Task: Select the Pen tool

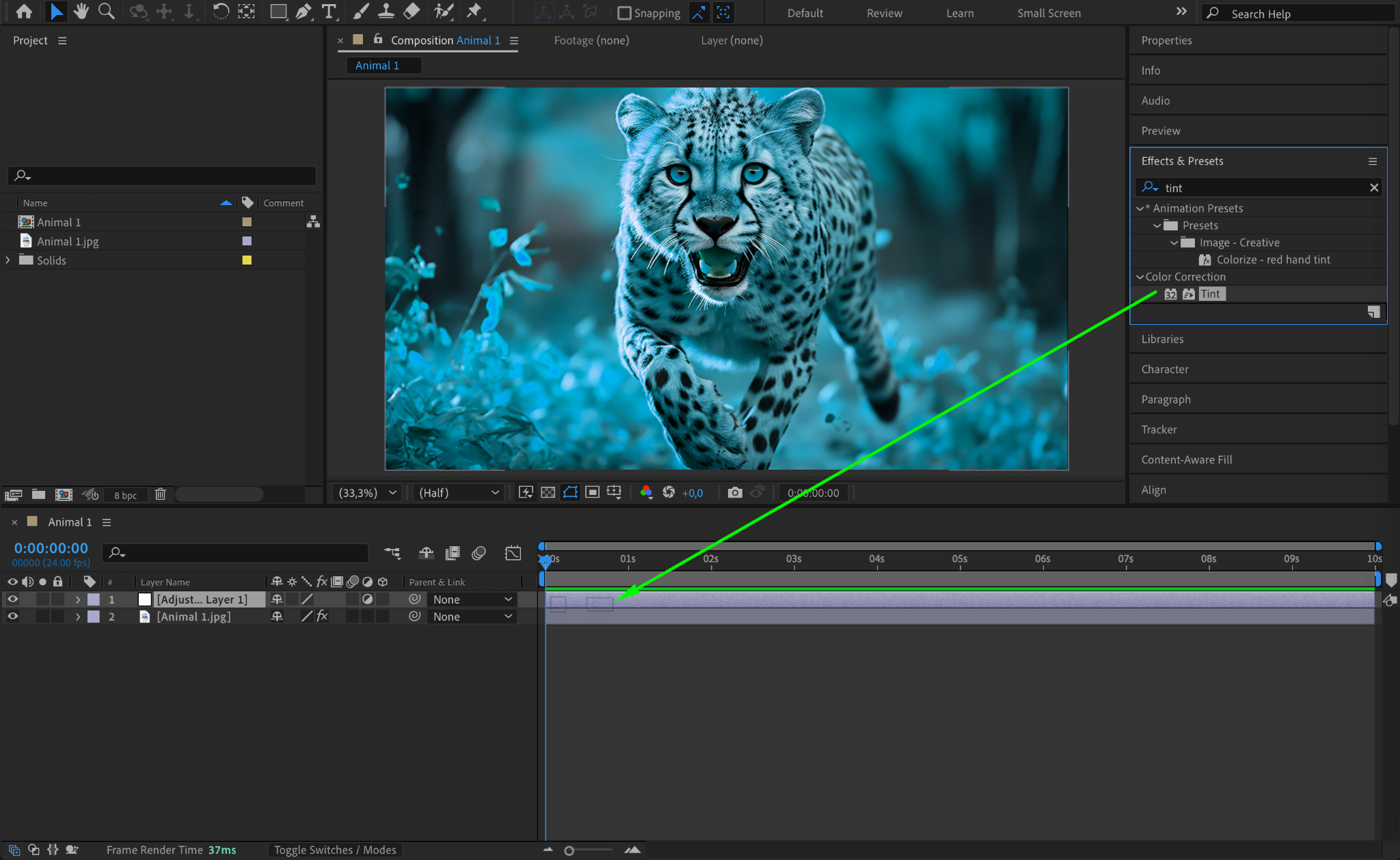Action: tap(304, 12)
